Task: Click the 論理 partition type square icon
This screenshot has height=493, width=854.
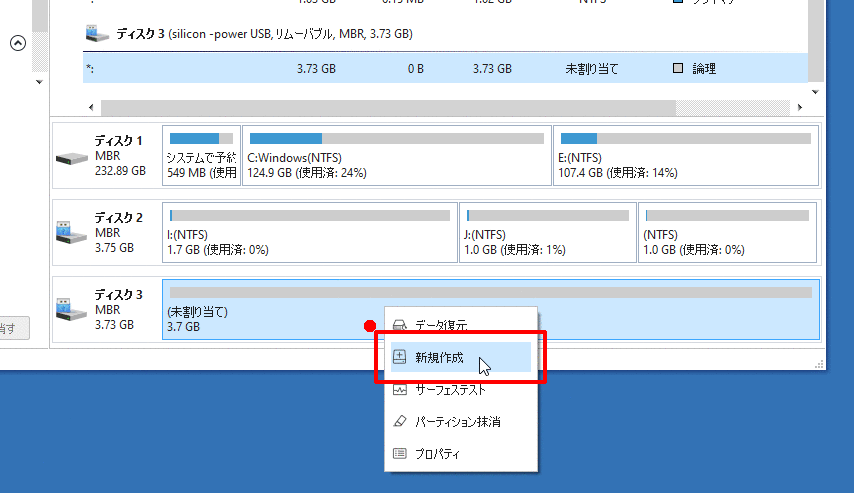Action: click(678, 69)
